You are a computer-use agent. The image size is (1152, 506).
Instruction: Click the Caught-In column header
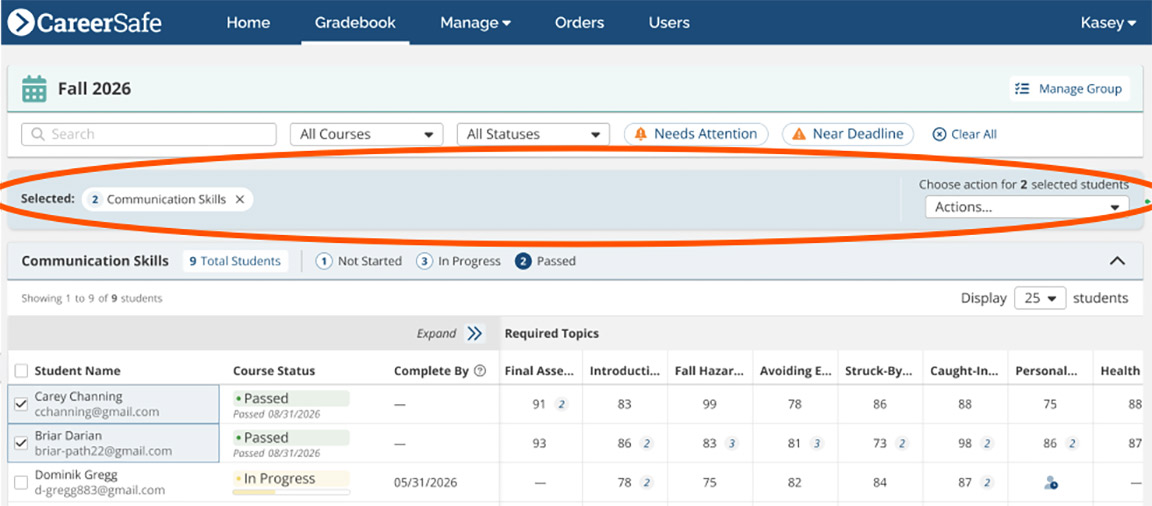[965, 371]
